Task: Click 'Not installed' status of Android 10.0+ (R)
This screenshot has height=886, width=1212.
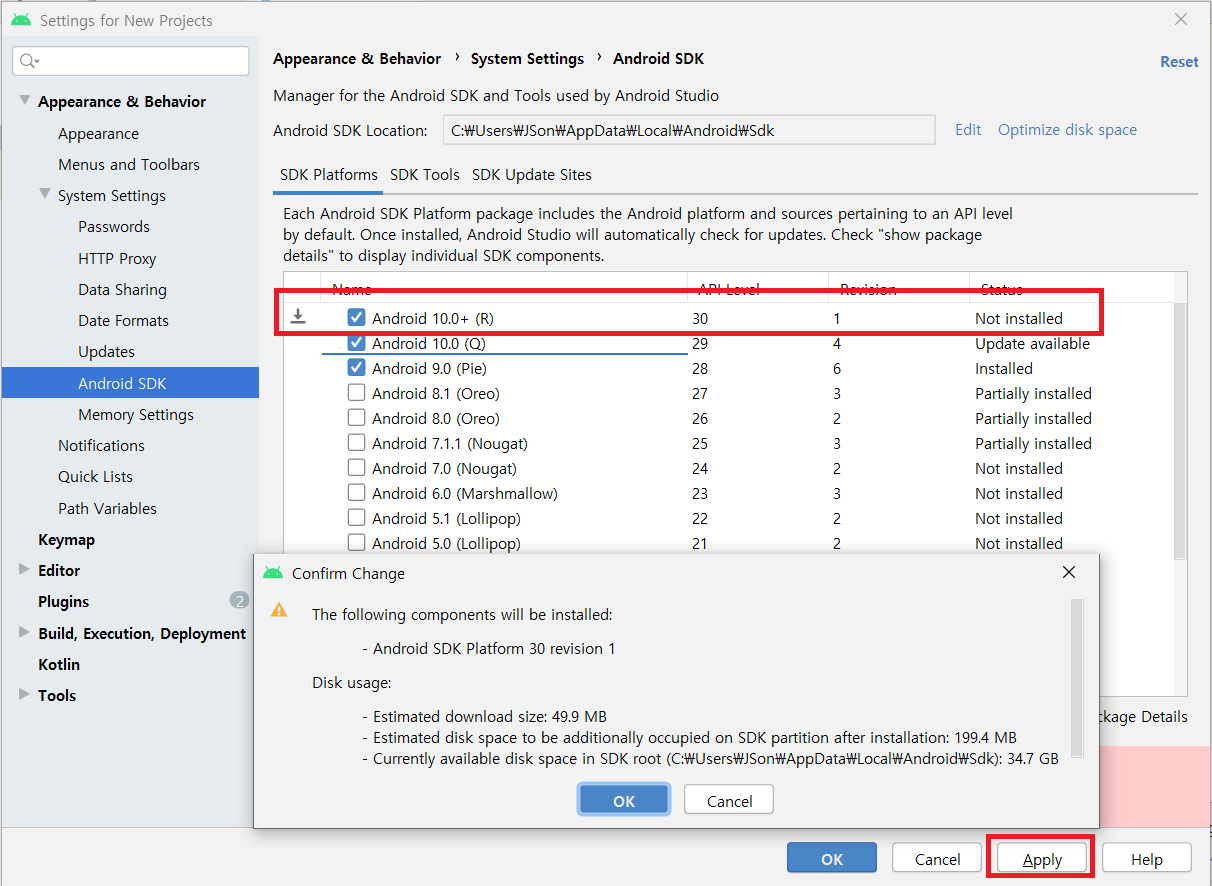Action: click(1019, 318)
